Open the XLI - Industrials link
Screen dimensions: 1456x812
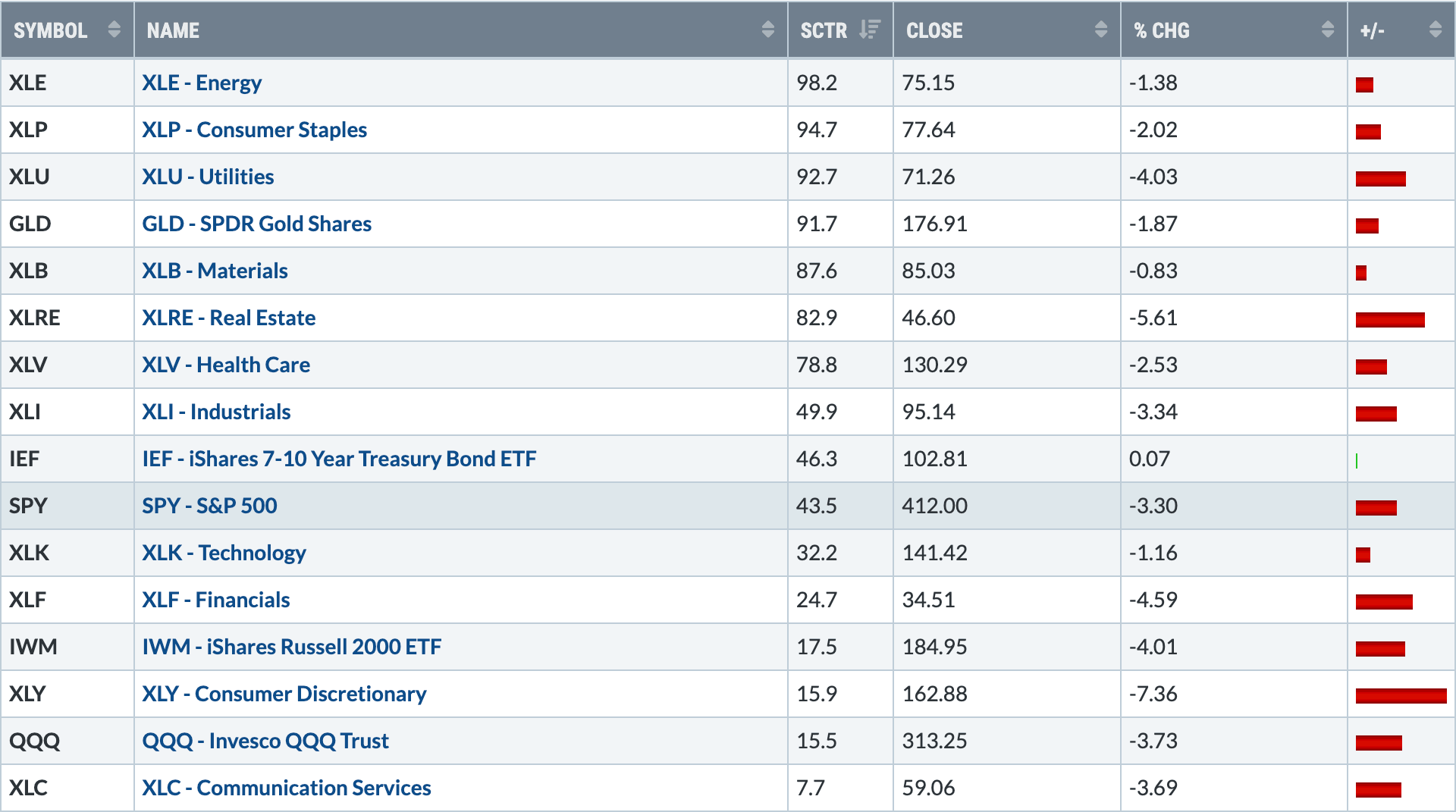click(x=217, y=412)
